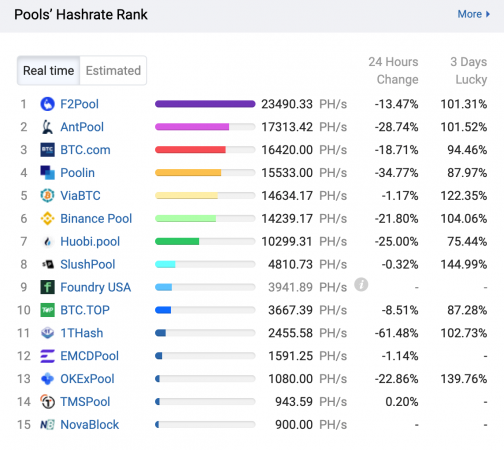Click the 16420.00 PH/s hashrate value
This screenshot has width=504, height=450.
tap(304, 150)
